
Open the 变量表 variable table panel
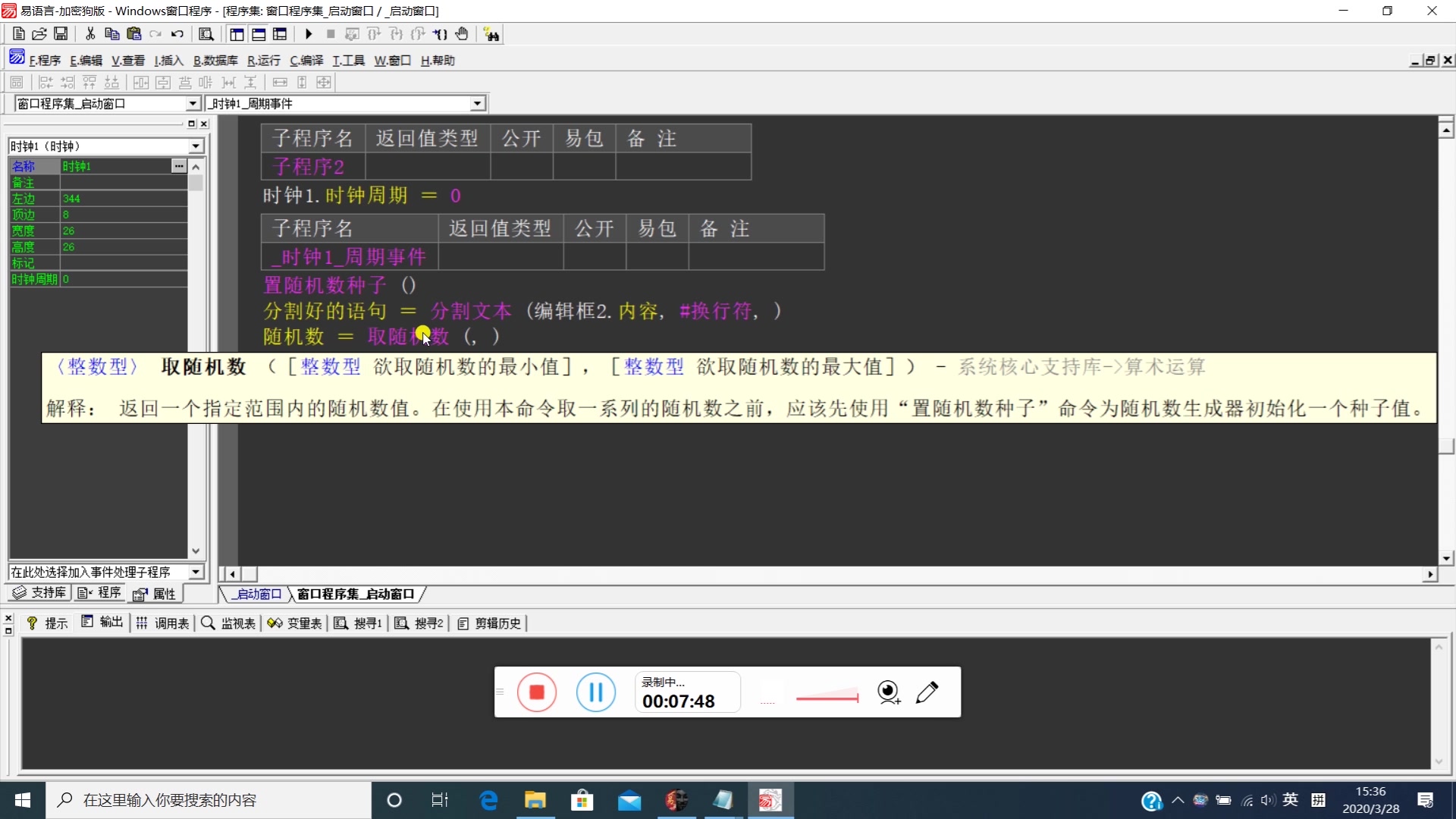[295, 623]
